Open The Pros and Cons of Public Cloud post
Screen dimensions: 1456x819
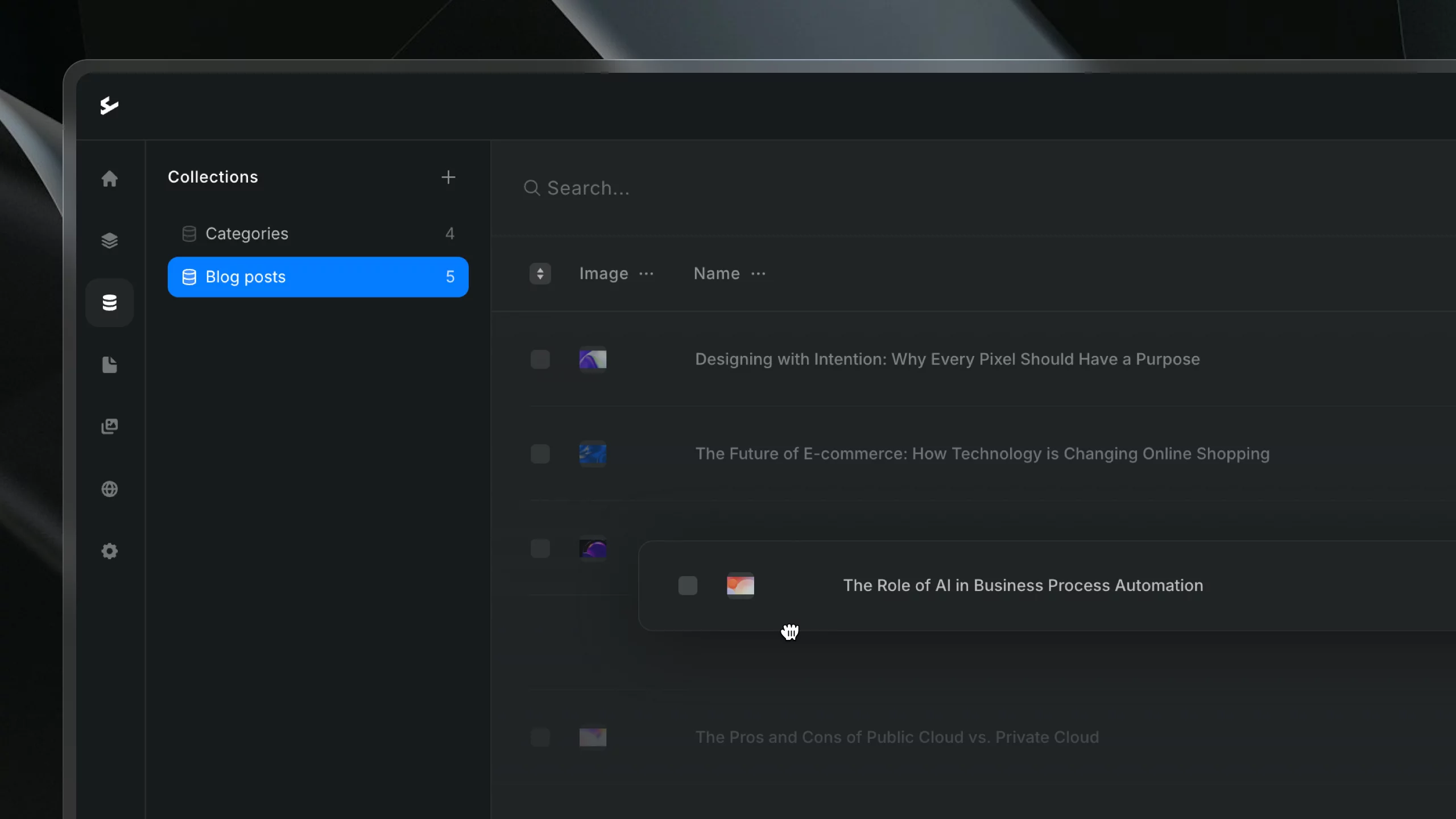point(897,737)
